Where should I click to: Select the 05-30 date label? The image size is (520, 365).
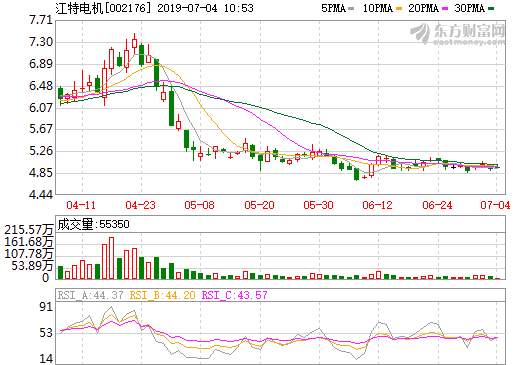point(318,205)
